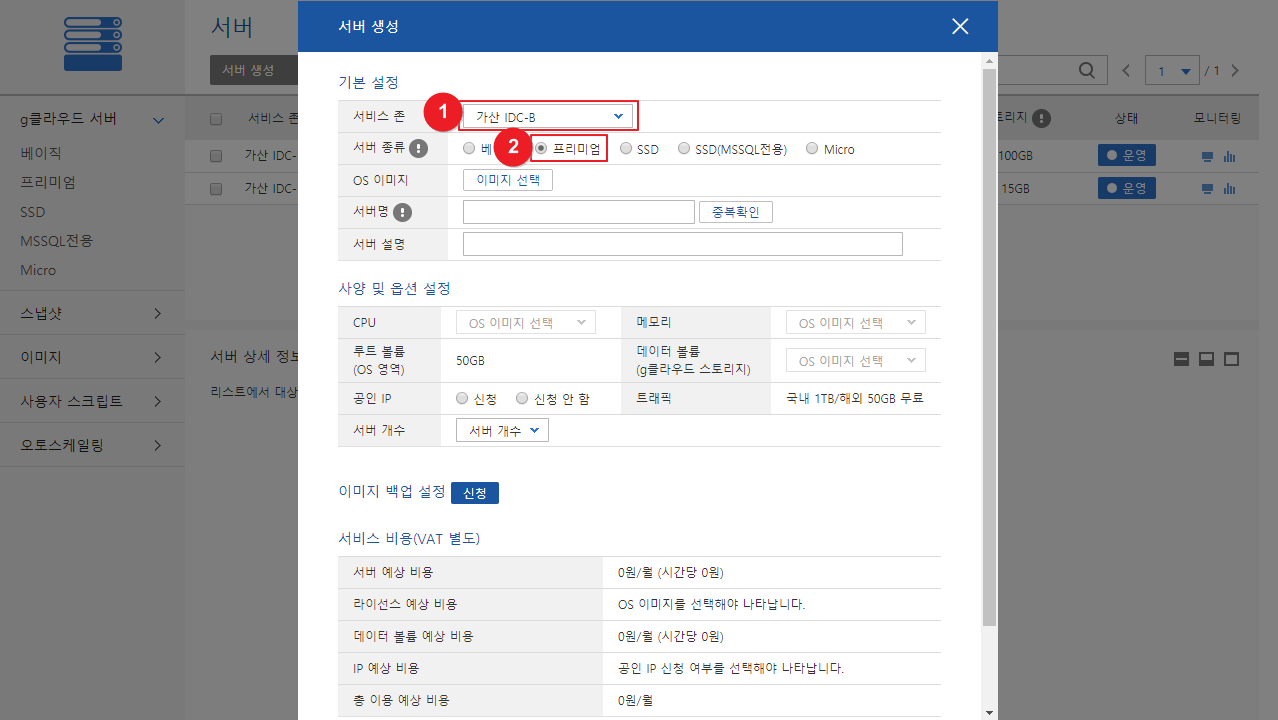Open MSSQL전용 in the sidebar
Image resolution: width=1278 pixels, height=720 pixels.
pyautogui.click(x=57, y=241)
